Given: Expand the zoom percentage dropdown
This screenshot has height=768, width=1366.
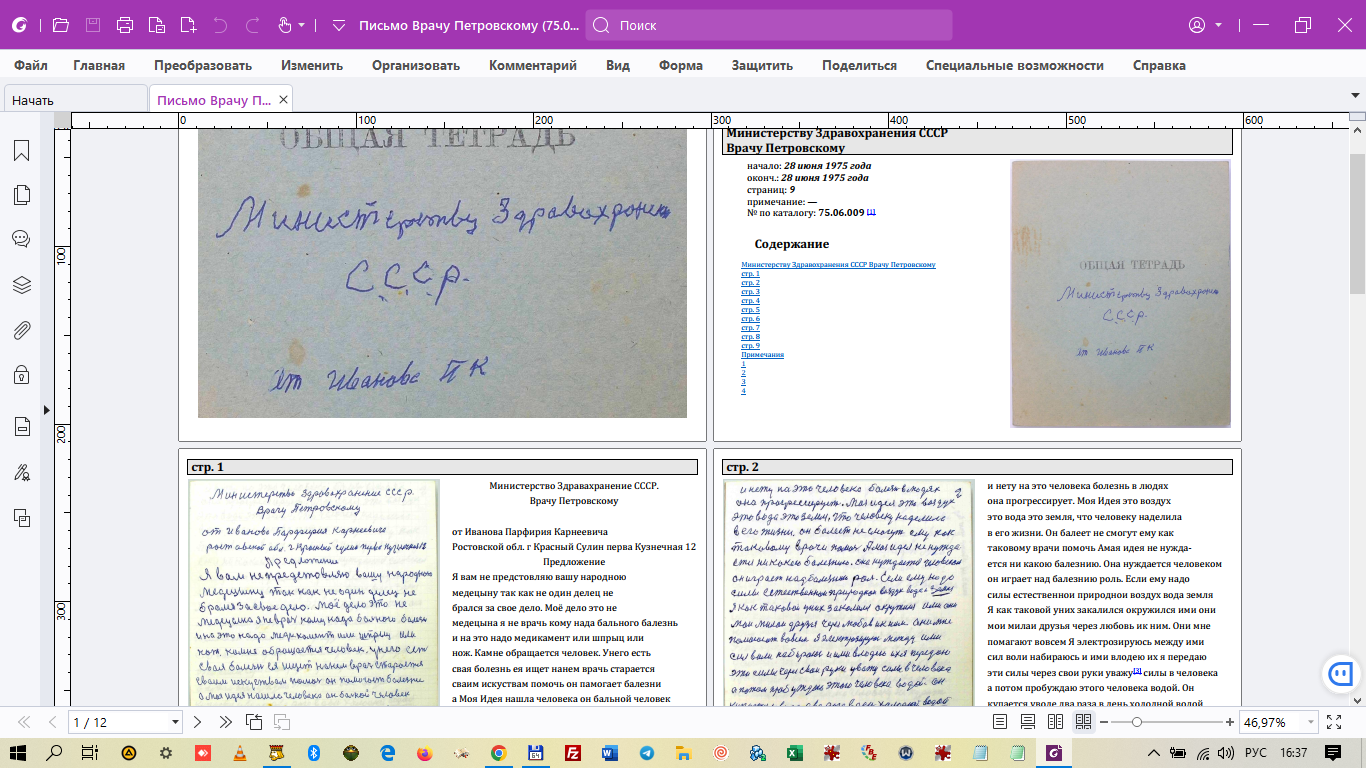Looking at the screenshot, I should pos(1310,722).
